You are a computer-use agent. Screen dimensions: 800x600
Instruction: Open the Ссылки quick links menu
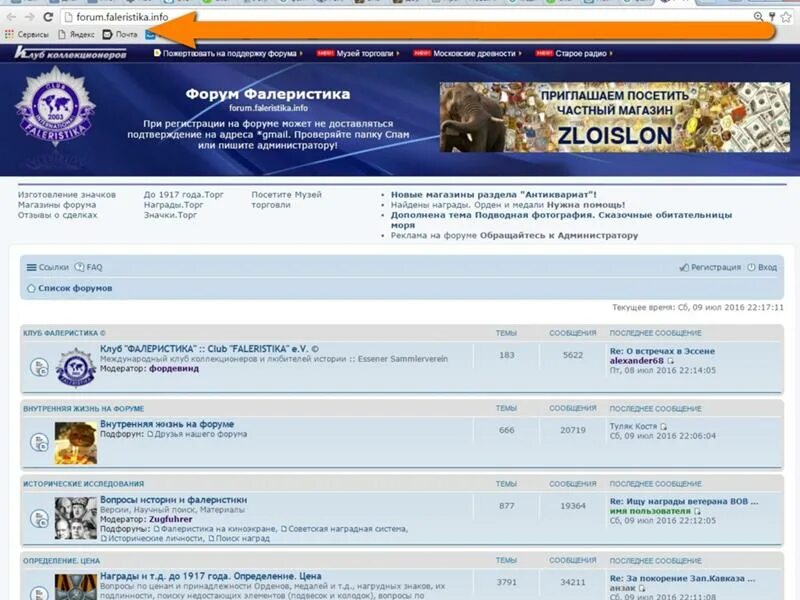click(x=47, y=267)
